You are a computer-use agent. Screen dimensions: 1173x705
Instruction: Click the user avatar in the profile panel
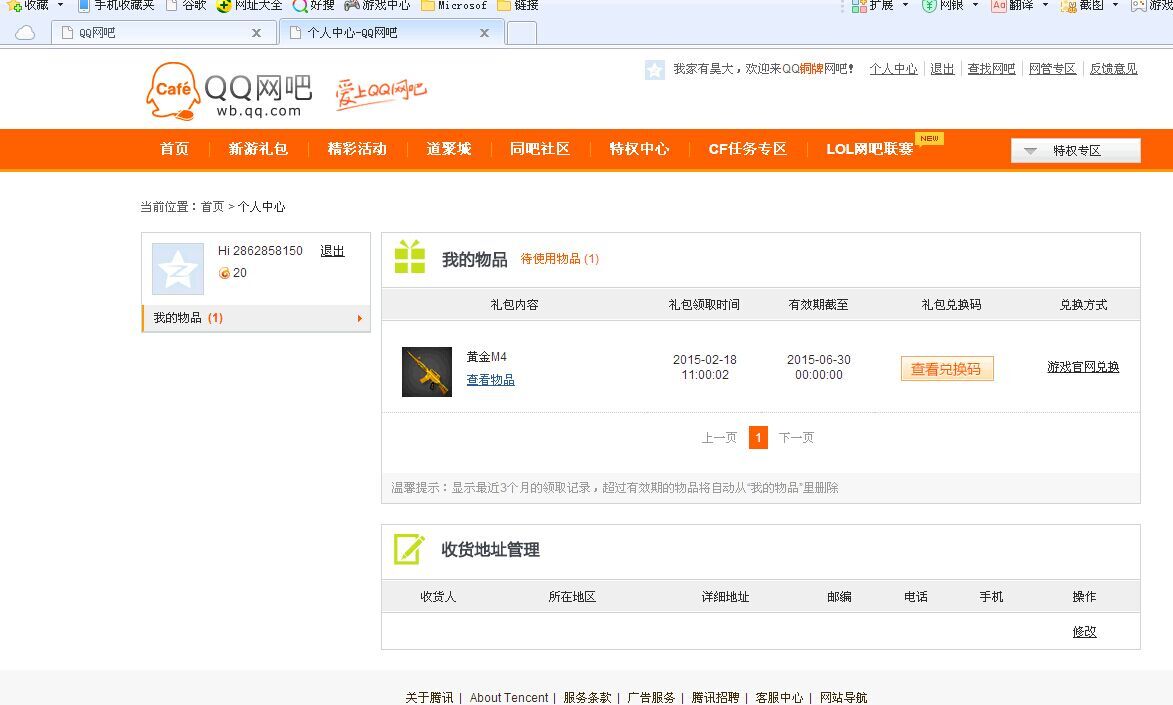click(178, 269)
